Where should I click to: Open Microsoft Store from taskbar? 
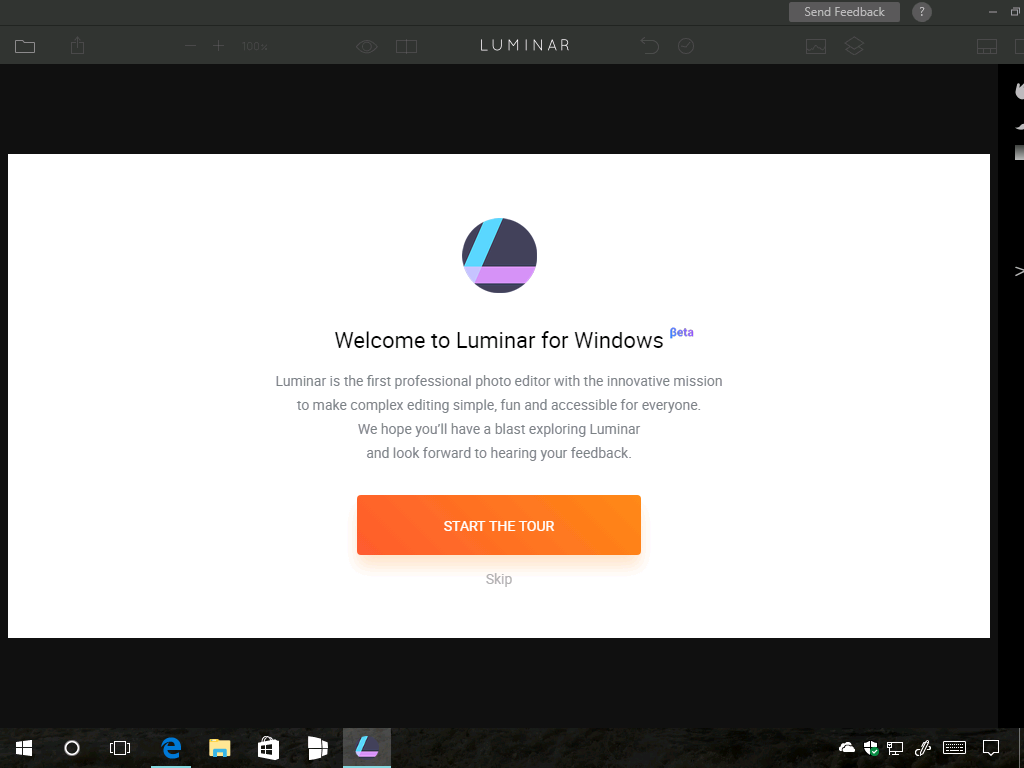[x=268, y=748]
